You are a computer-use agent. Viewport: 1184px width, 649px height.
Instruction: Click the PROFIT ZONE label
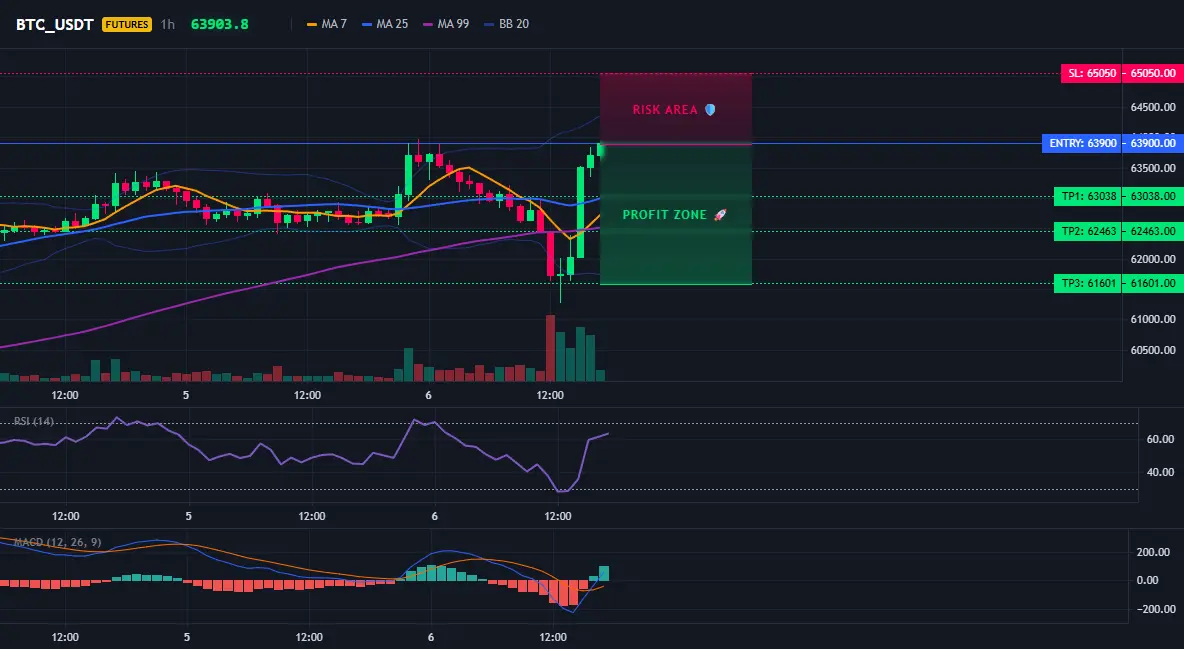pos(664,215)
